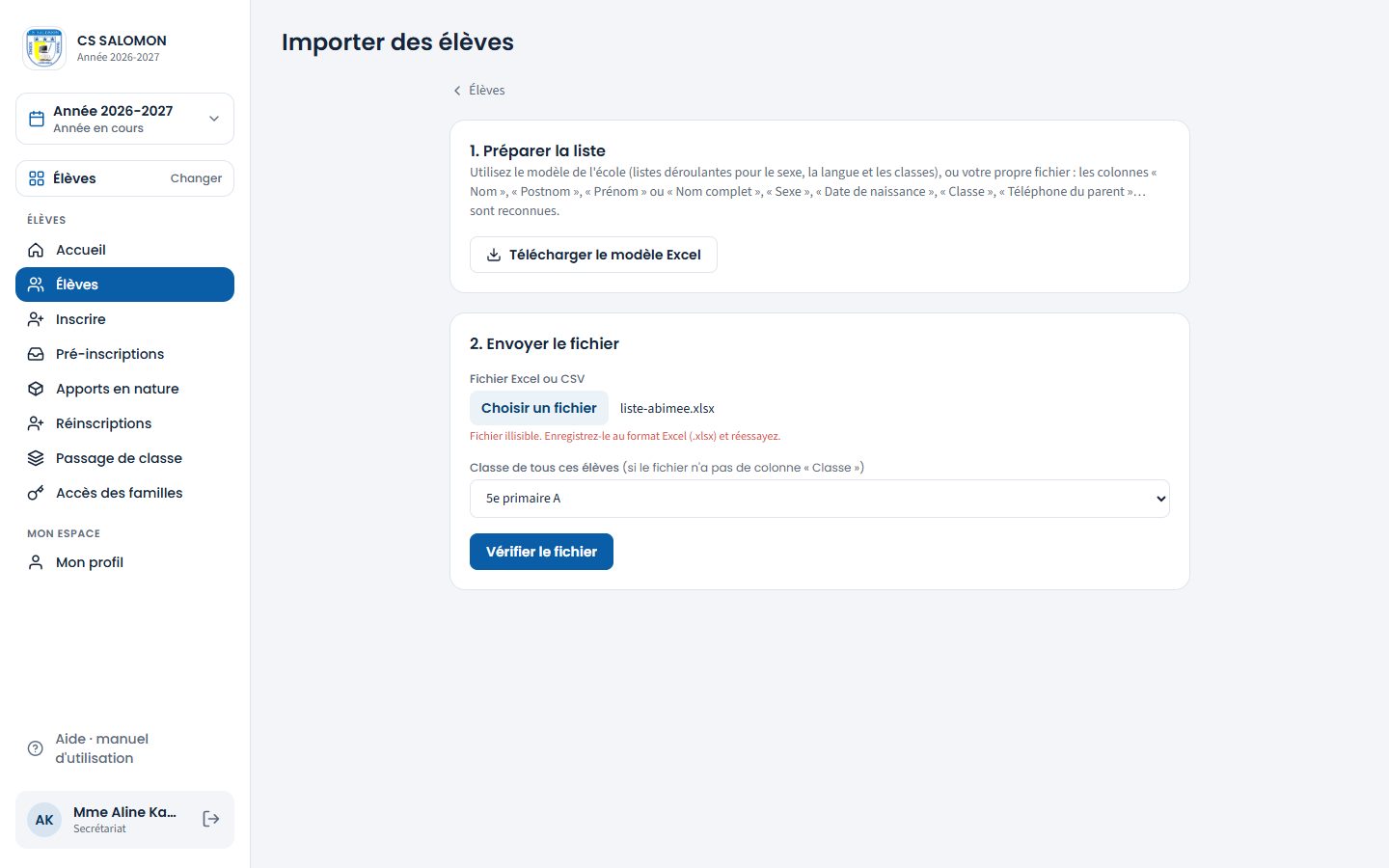Click the person icon beside Mon profil

[36, 562]
